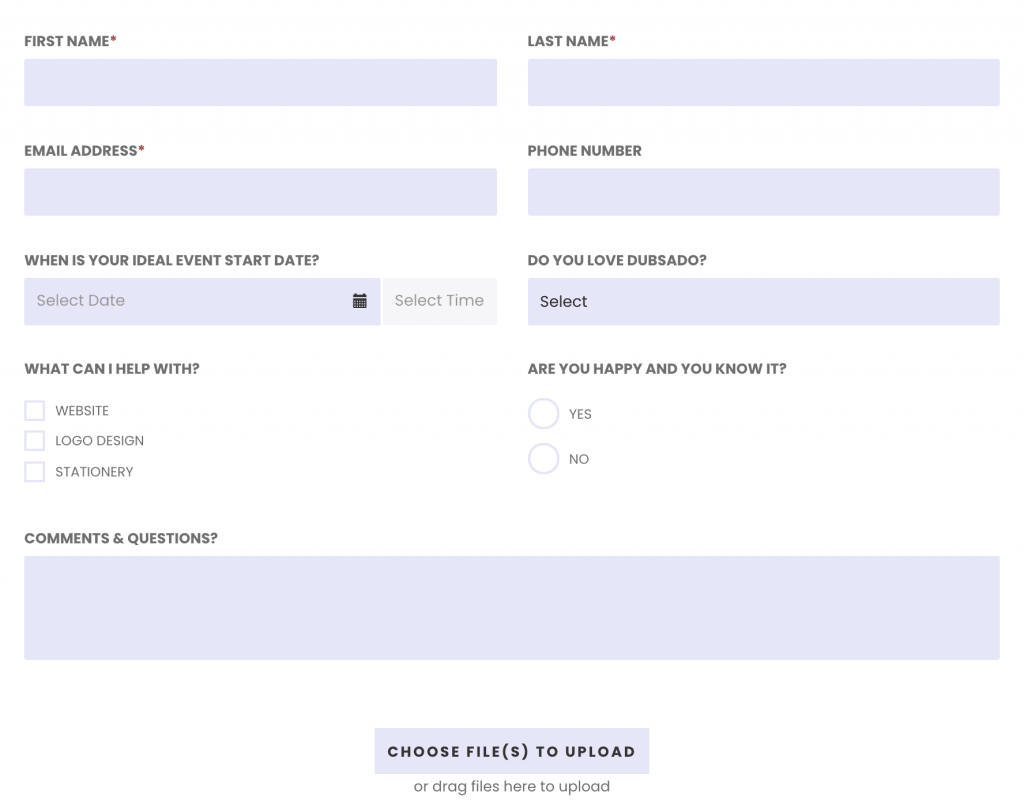Screen dimensions: 1024x811
Task: Click into the Email Address field
Action: click(261, 192)
